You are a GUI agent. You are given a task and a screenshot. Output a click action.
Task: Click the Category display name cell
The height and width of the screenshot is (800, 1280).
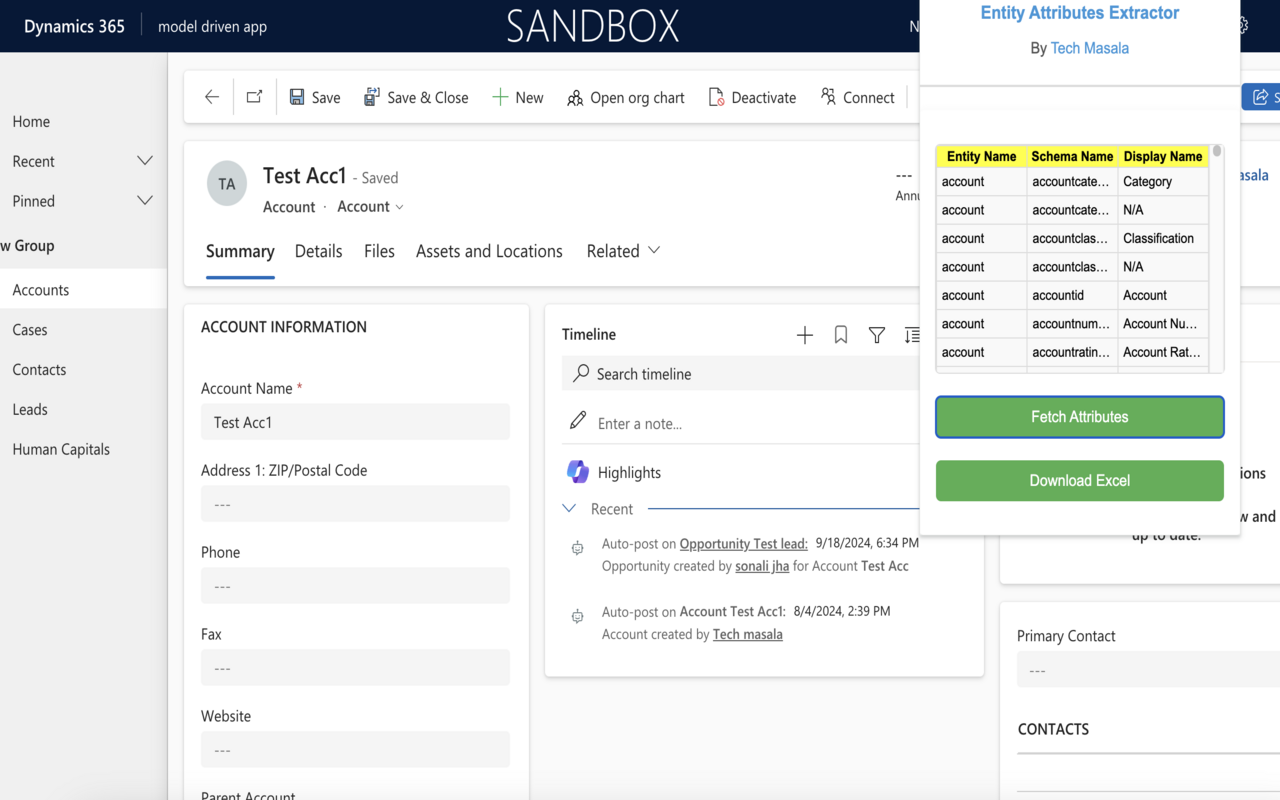click(x=1163, y=181)
